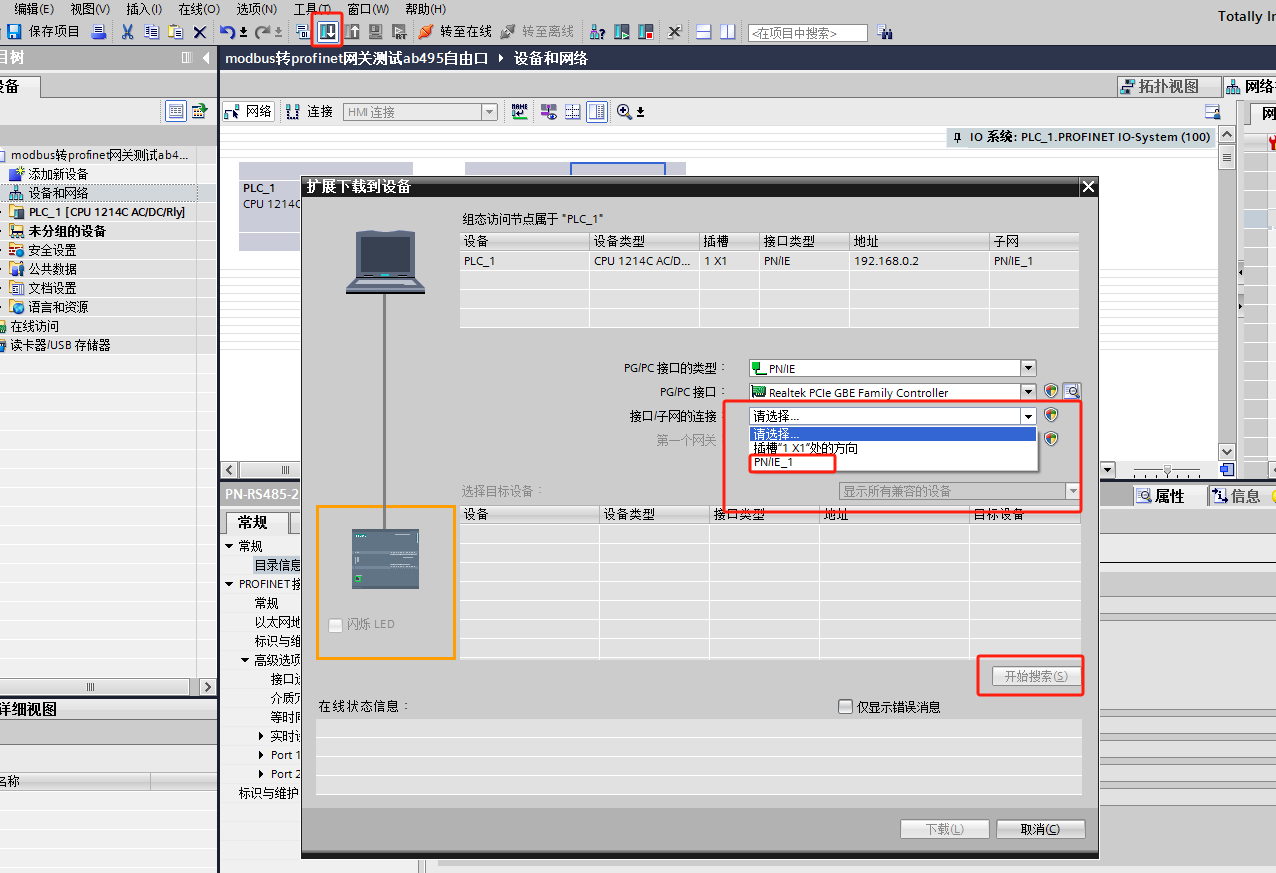Open the 帮助(H) menu

[x=425, y=9]
